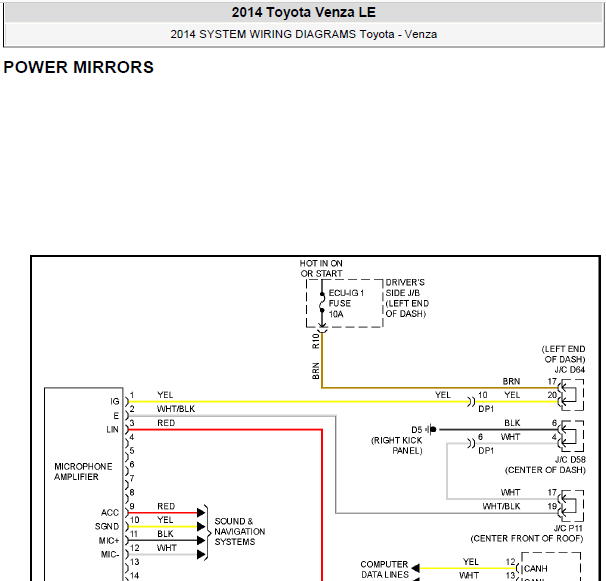Click the DP1 label under connector pin 10
The image size is (606, 581).
tap(486, 409)
